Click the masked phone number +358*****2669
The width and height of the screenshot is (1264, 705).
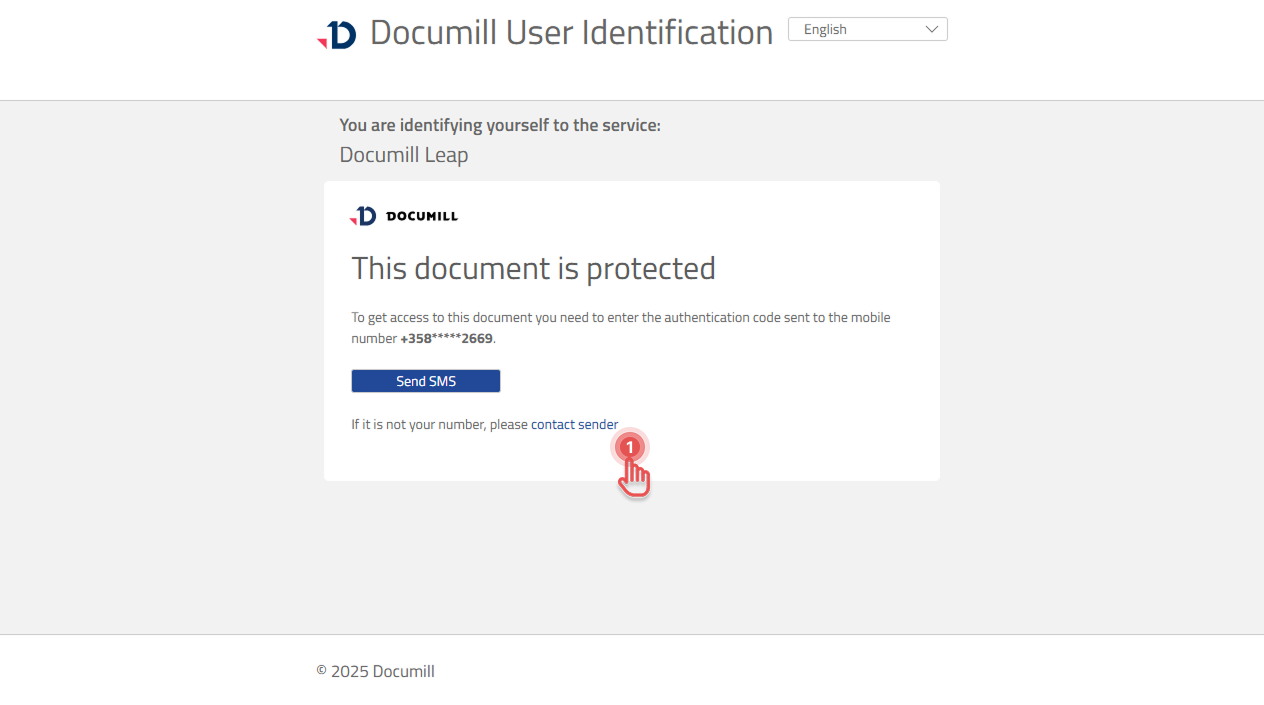(446, 338)
